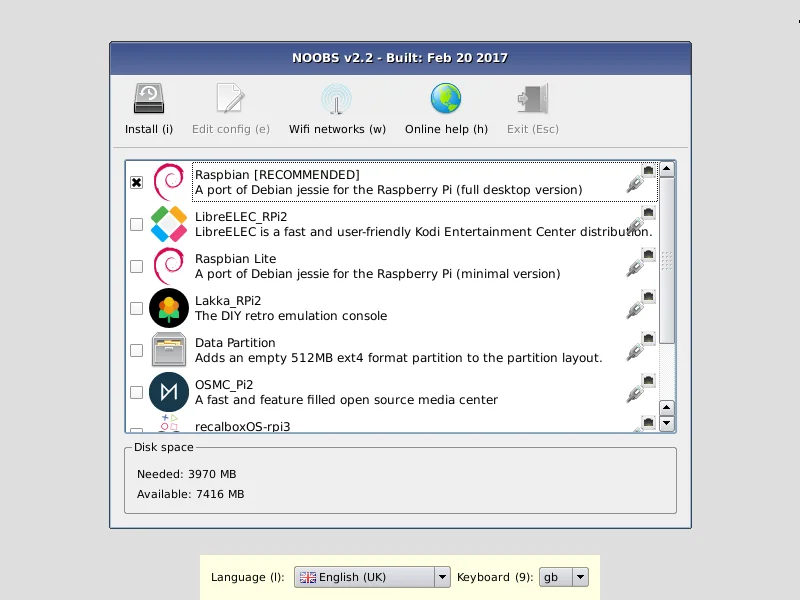Click the Raspbian Lite swirl logo
This screenshot has height=600, width=800.
tap(169, 266)
